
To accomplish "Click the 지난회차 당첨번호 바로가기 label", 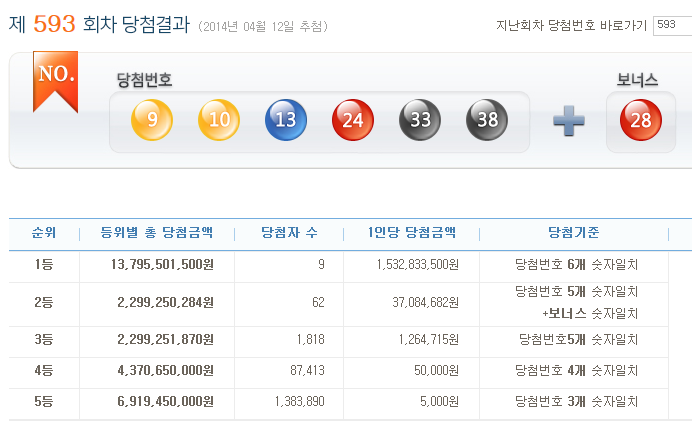I will (571, 26).
